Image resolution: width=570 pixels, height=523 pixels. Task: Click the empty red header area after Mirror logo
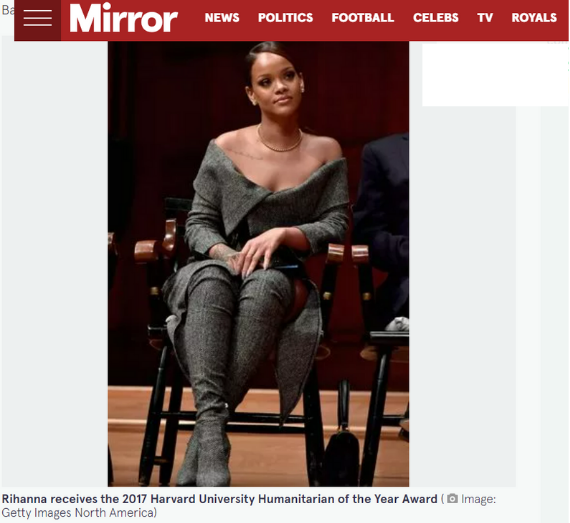pyautogui.click(x=191, y=20)
